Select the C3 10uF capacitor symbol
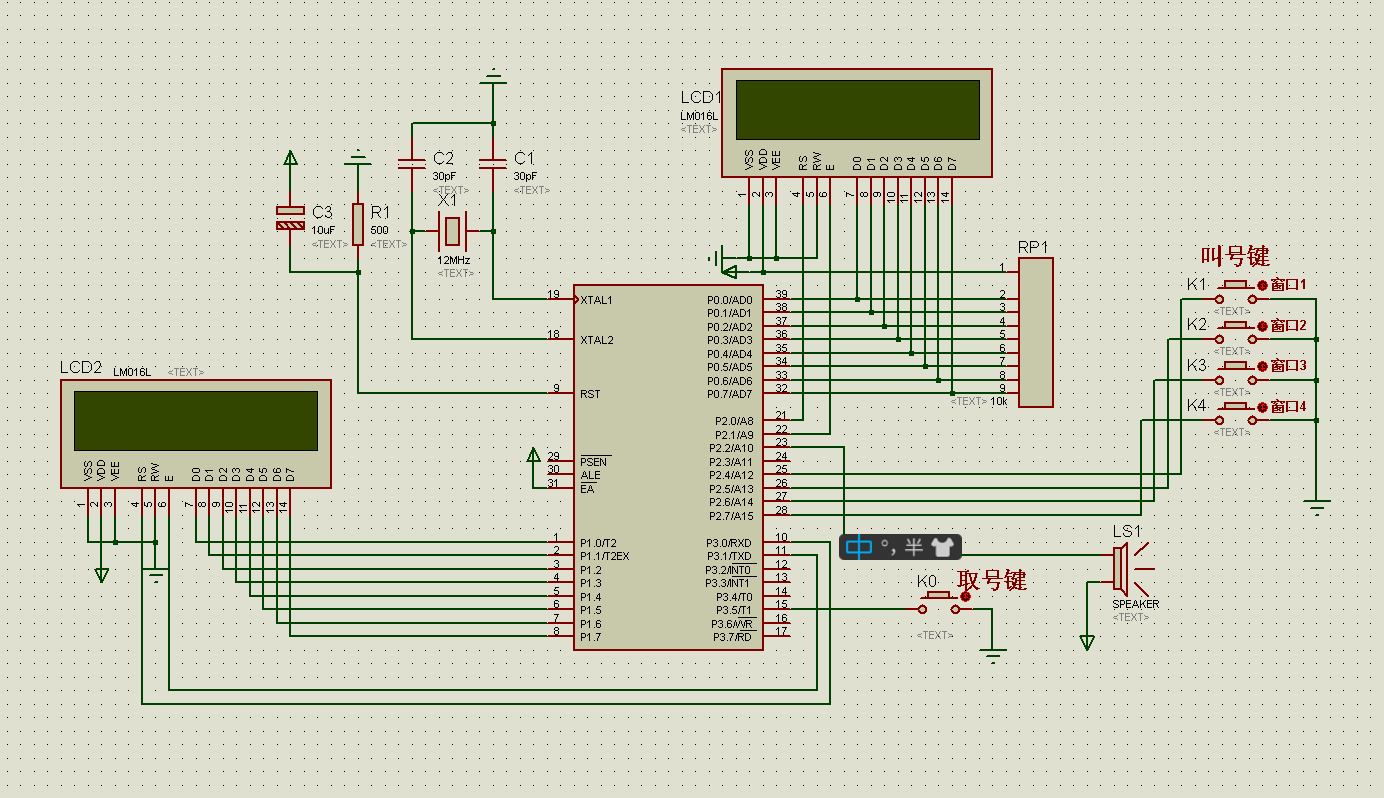 pyautogui.click(x=290, y=218)
